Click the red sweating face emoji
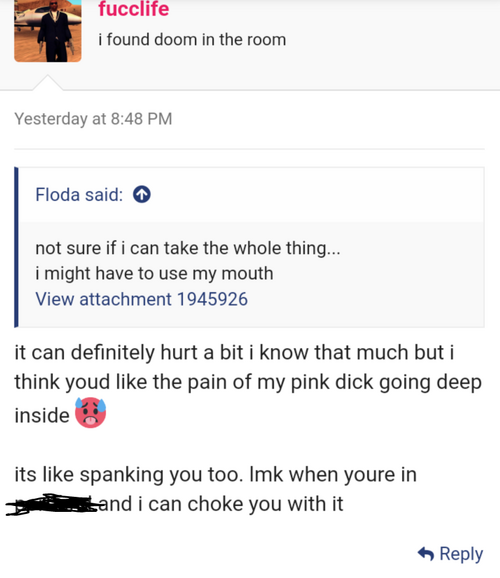Viewport: 500px width, 578px height. point(91,412)
